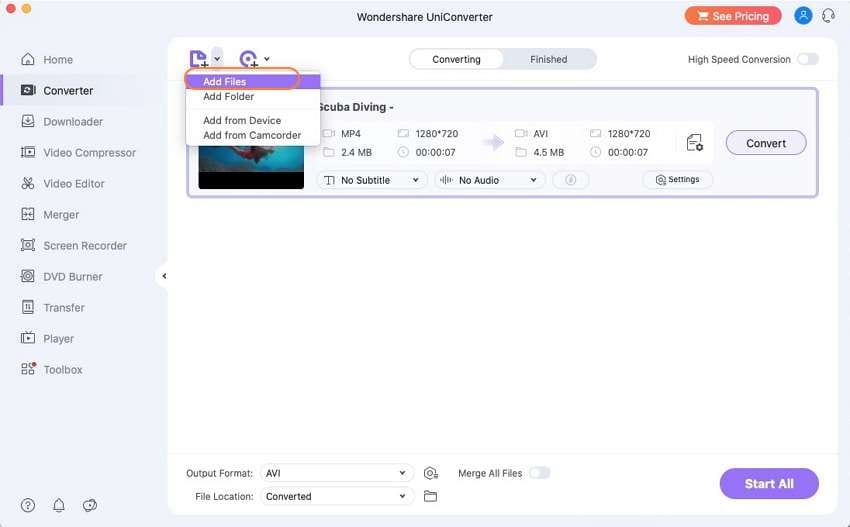Open Video Editor scissors icon
This screenshot has width=850, height=527.
[x=28, y=183]
